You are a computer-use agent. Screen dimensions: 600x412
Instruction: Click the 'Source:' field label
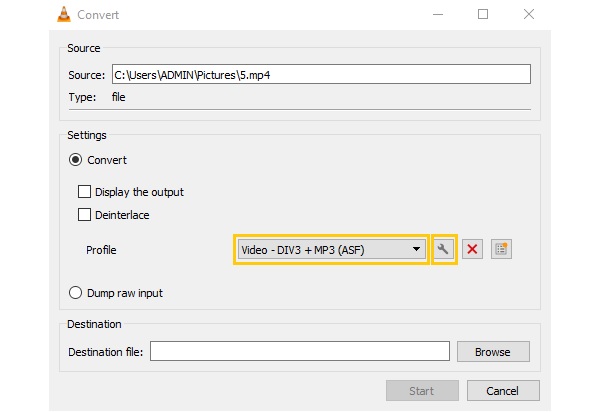(86, 75)
